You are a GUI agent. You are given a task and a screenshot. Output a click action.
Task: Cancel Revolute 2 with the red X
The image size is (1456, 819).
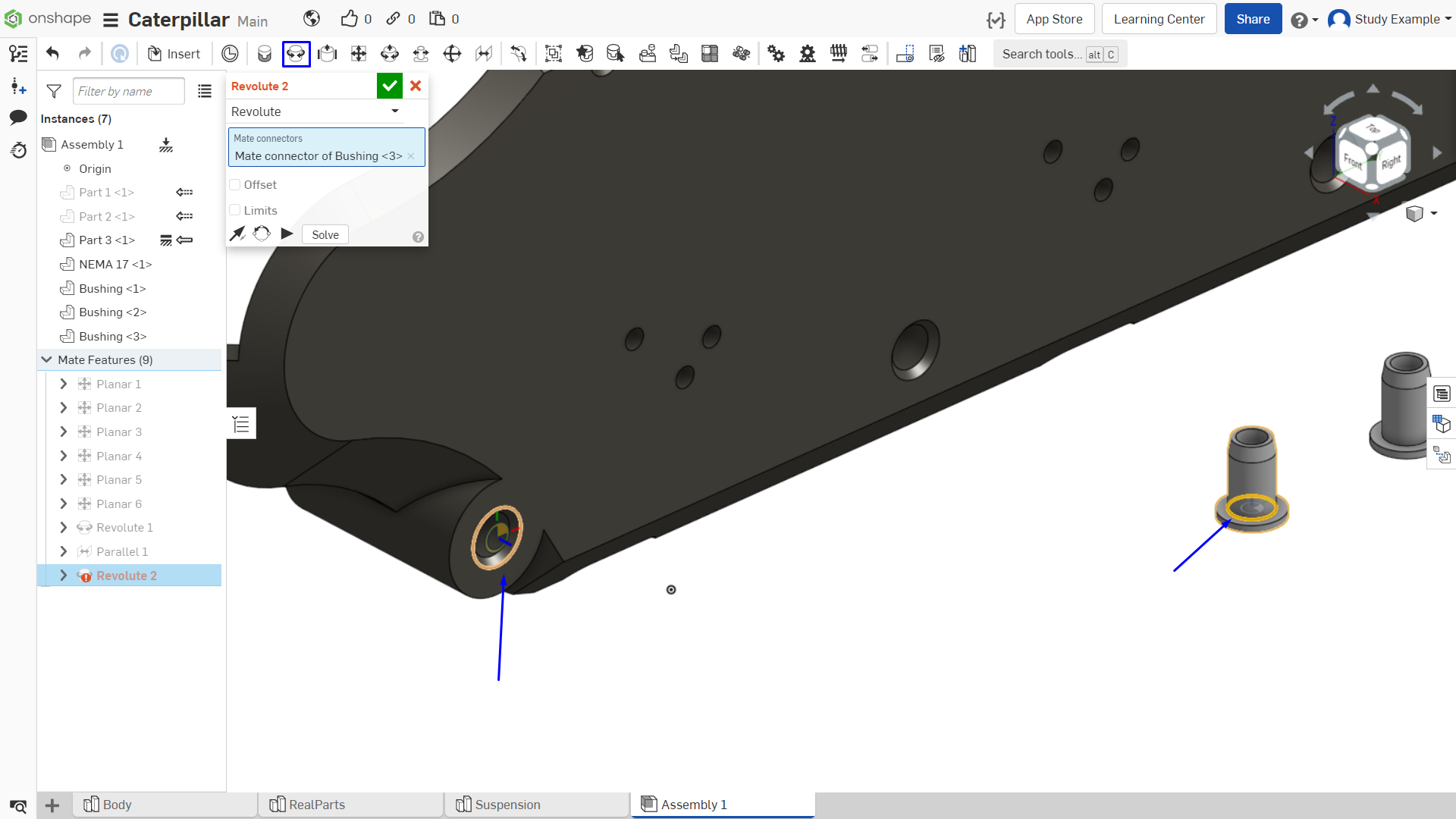[416, 86]
